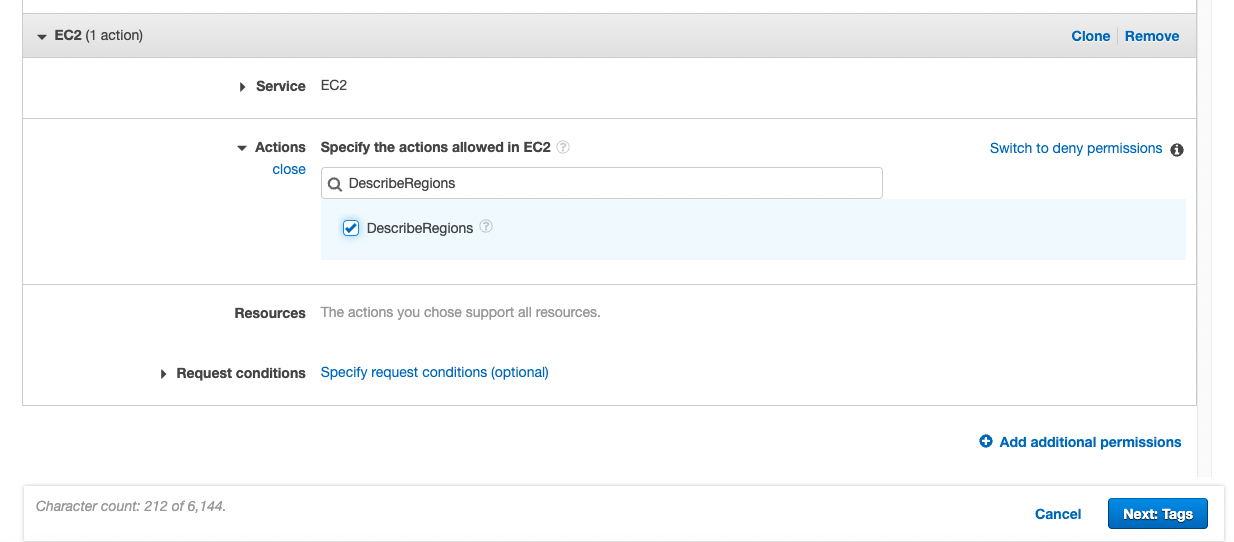1234x542 pixels.
Task: Uncheck the DescribeRegions checkbox
Action: [351, 228]
